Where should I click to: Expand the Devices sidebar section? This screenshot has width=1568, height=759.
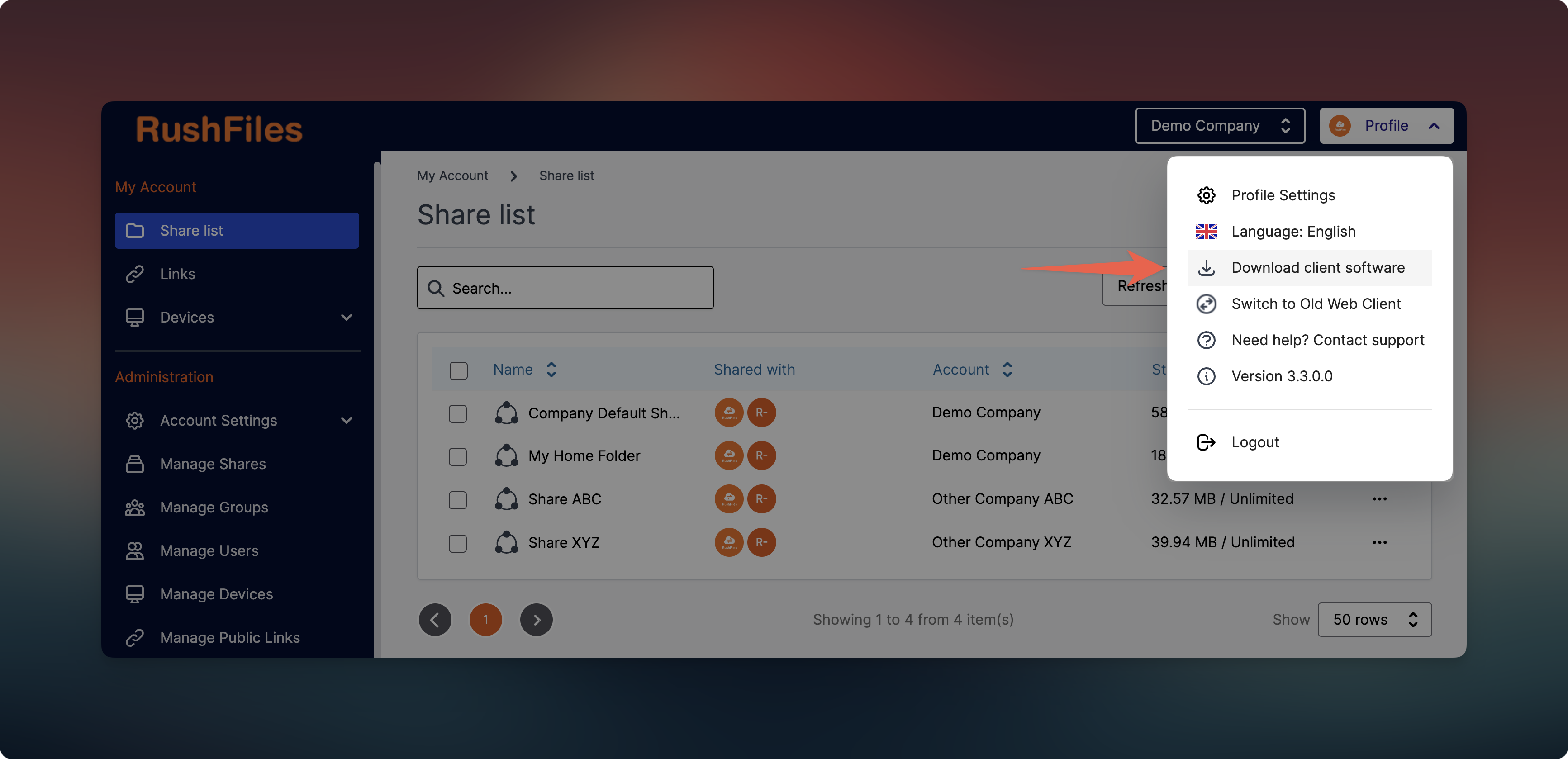(x=347, y=317)
